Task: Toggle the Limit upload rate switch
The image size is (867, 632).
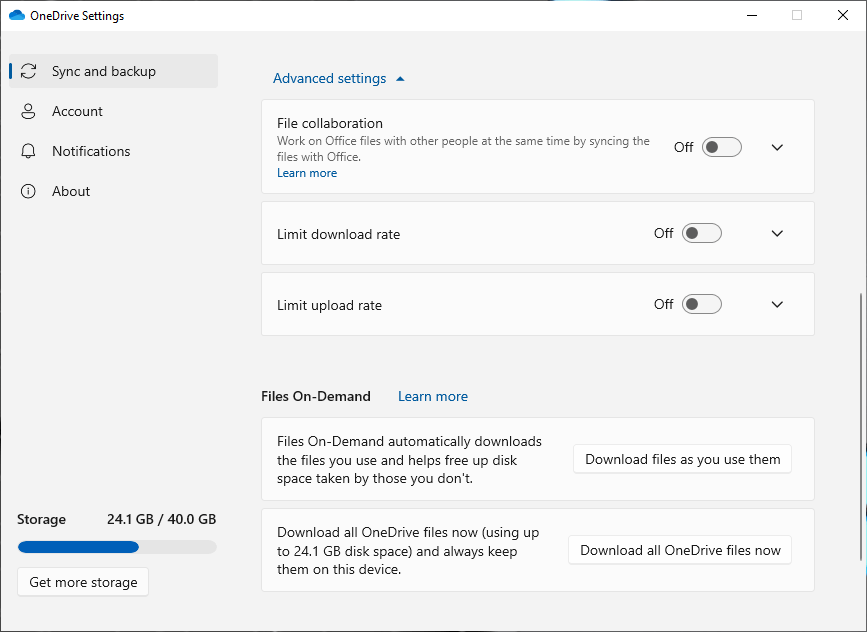Action: coord(701,304)
